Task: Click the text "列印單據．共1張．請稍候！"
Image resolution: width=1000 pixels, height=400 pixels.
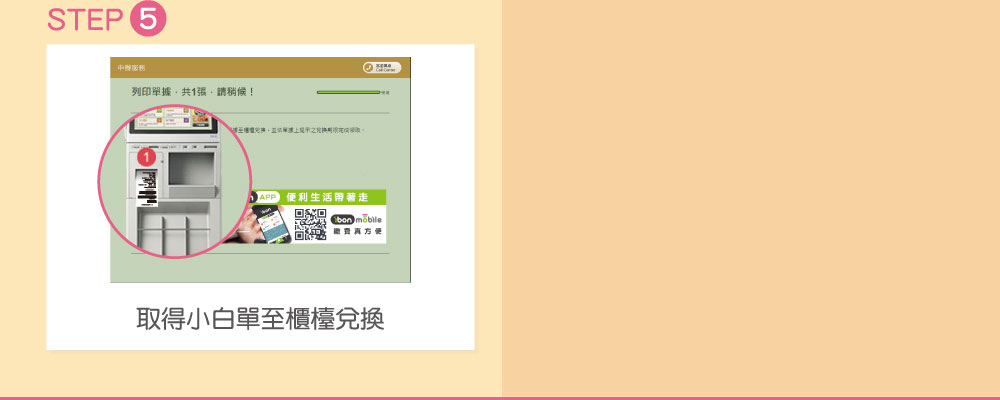Action: (x=193, y=92)
